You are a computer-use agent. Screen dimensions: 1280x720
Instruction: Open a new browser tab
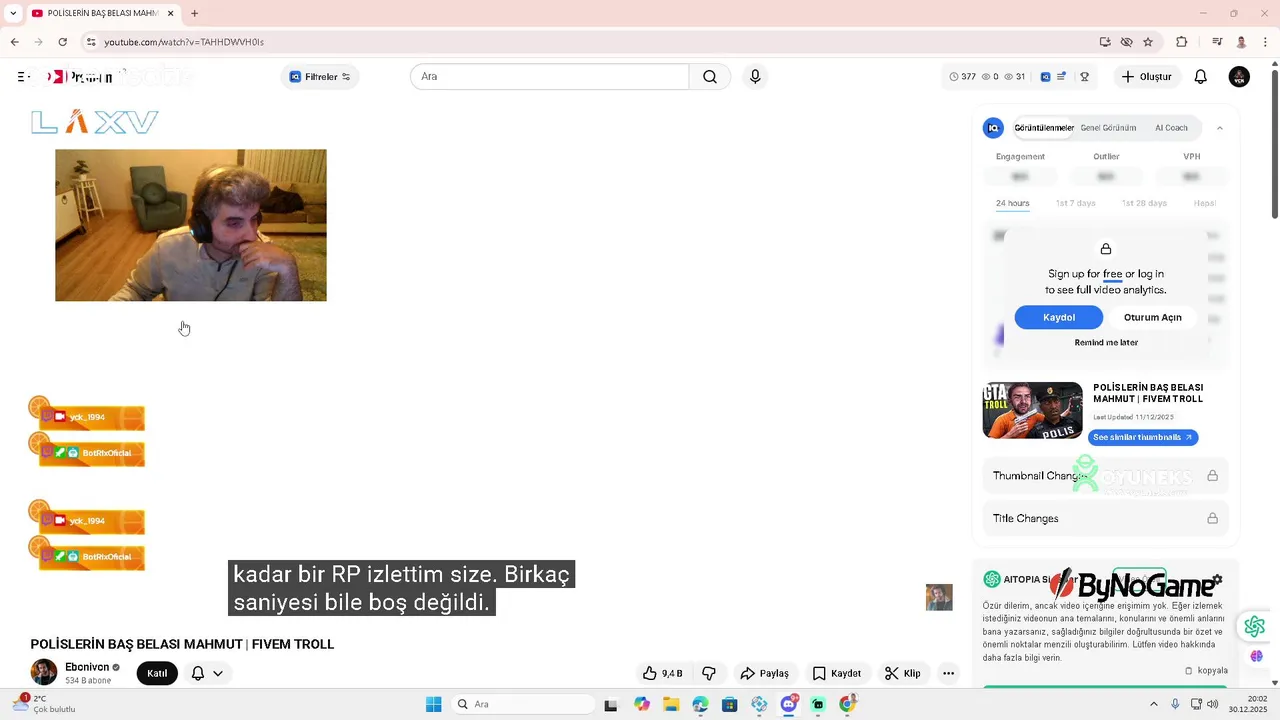194,13
